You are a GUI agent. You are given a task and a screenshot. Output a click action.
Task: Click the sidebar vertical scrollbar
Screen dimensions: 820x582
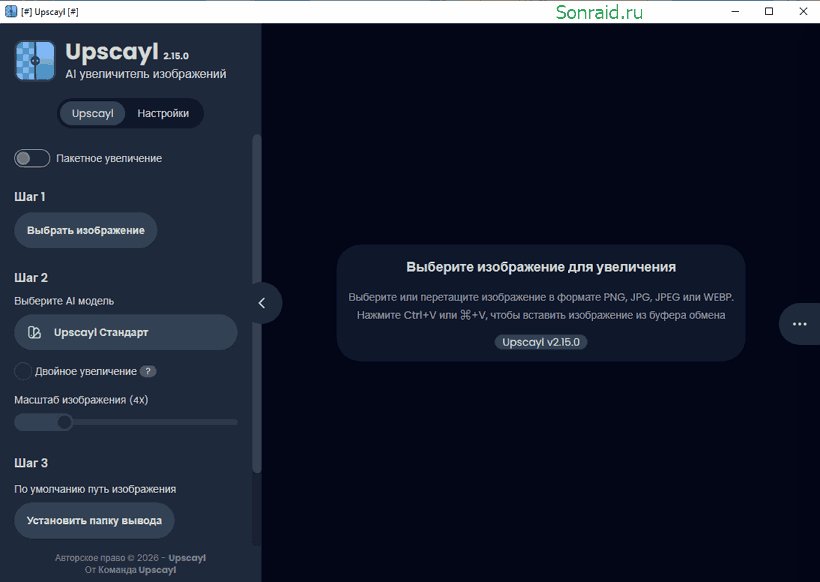(x=256, y=303)
